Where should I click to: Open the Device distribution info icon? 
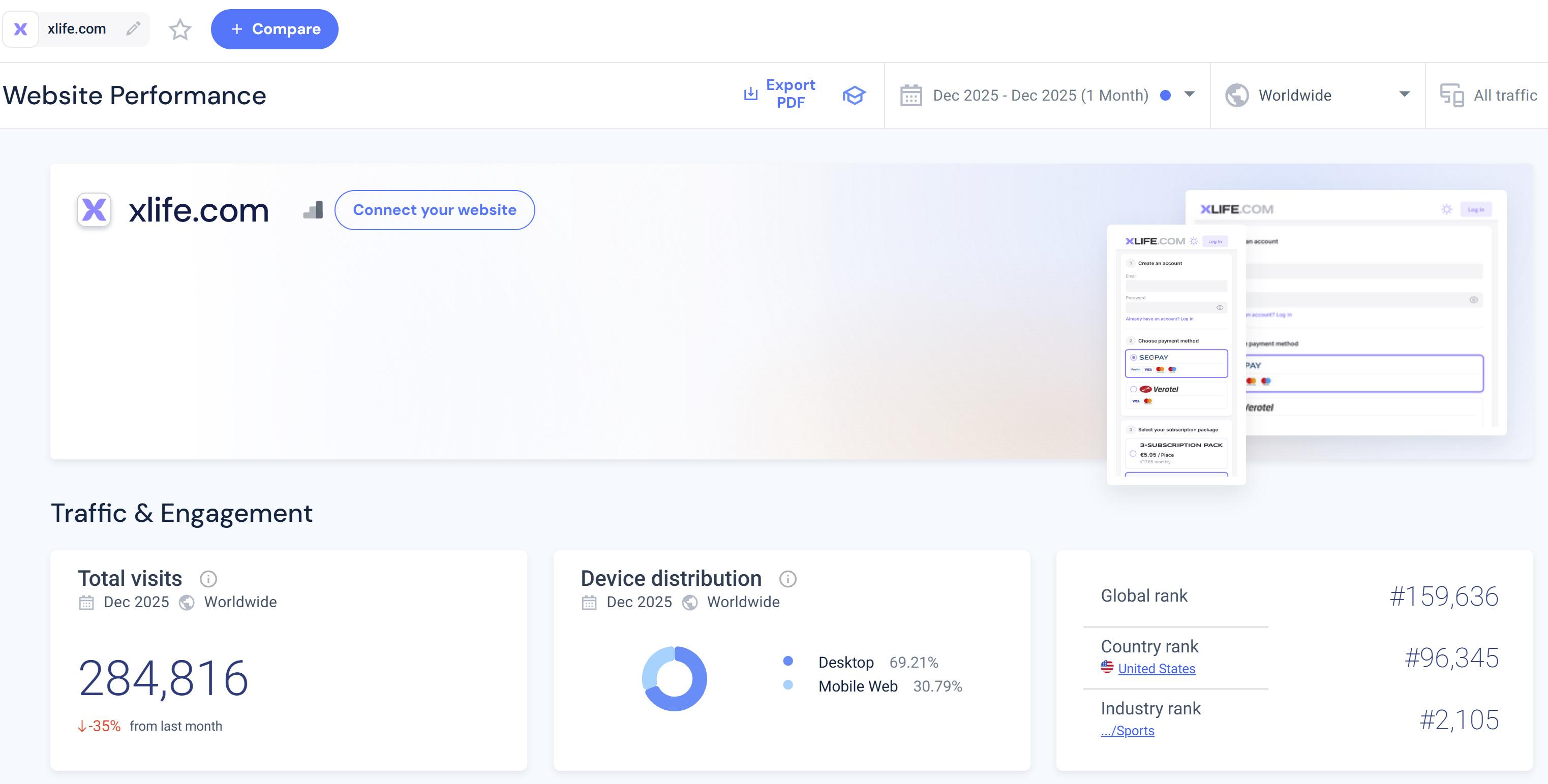[787, 579]
